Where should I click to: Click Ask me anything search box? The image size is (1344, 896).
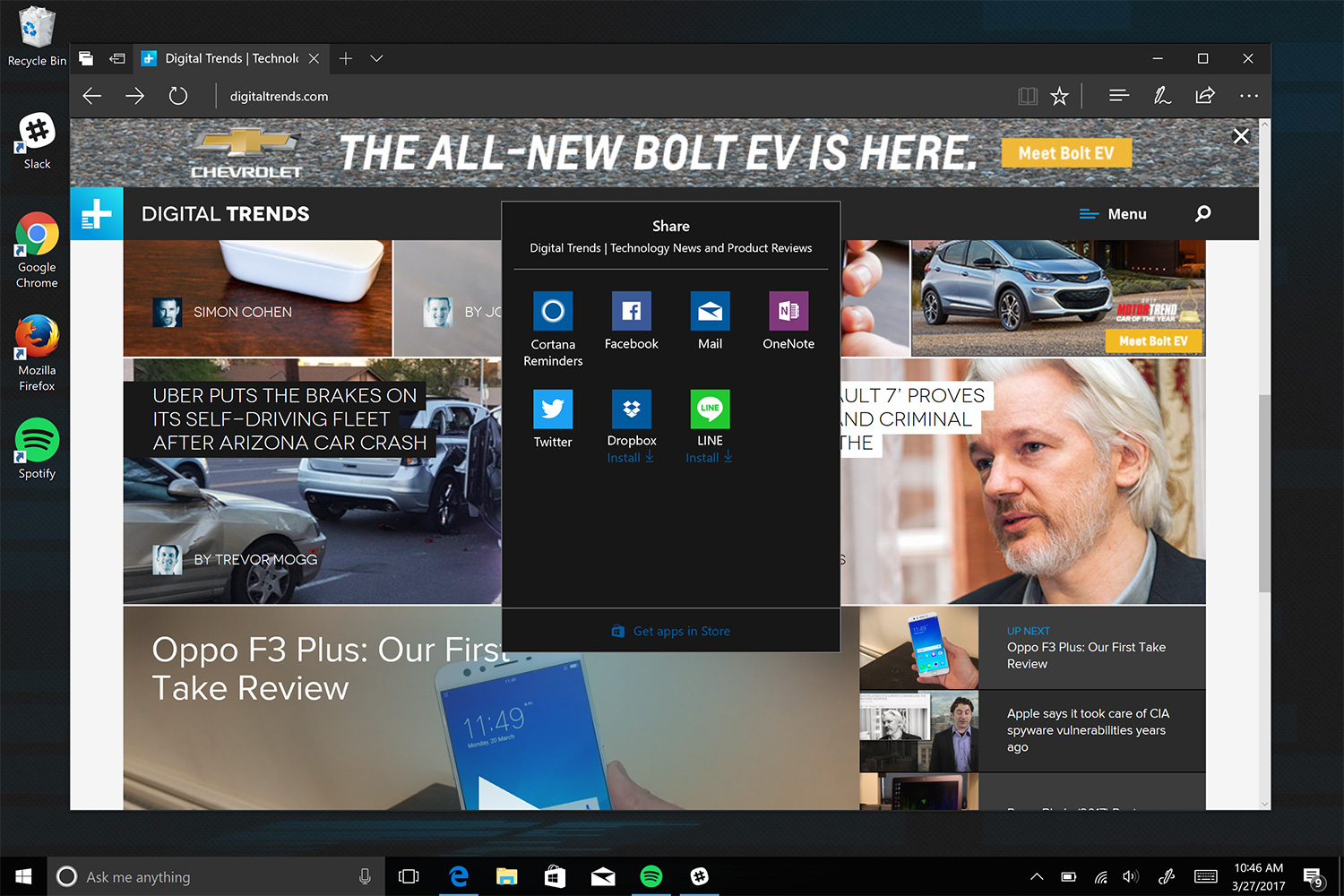tap(215, 876)
